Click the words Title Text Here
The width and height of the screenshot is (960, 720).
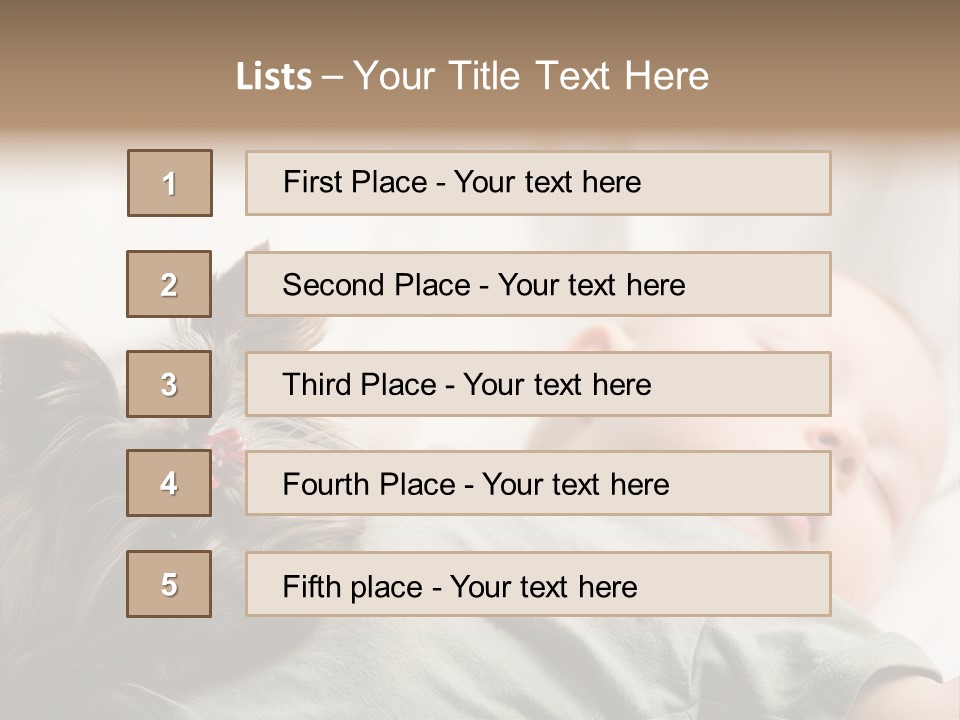coord(579,76)
